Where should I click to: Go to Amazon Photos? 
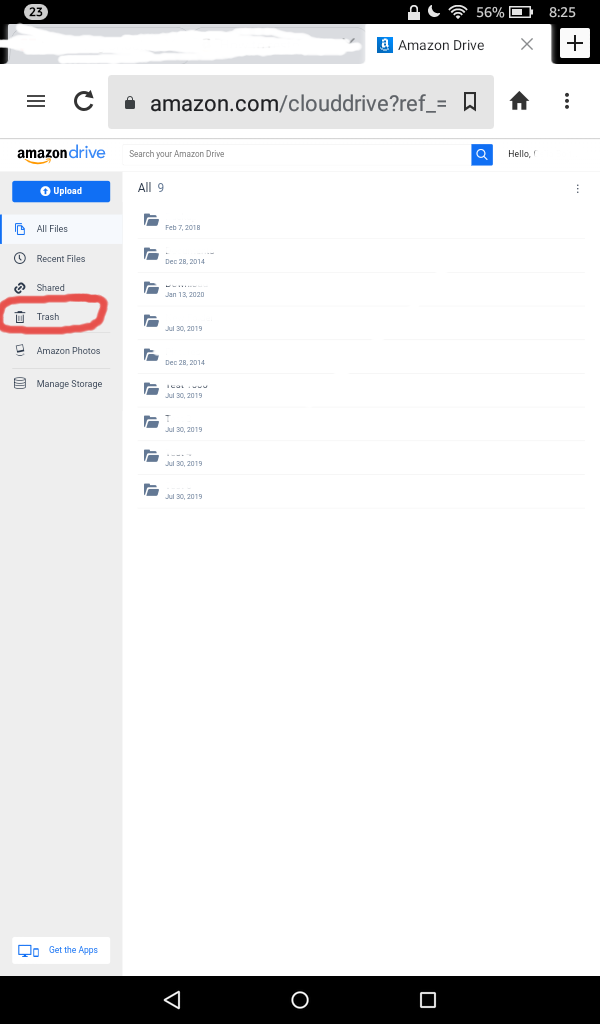(x=68, y=351)
